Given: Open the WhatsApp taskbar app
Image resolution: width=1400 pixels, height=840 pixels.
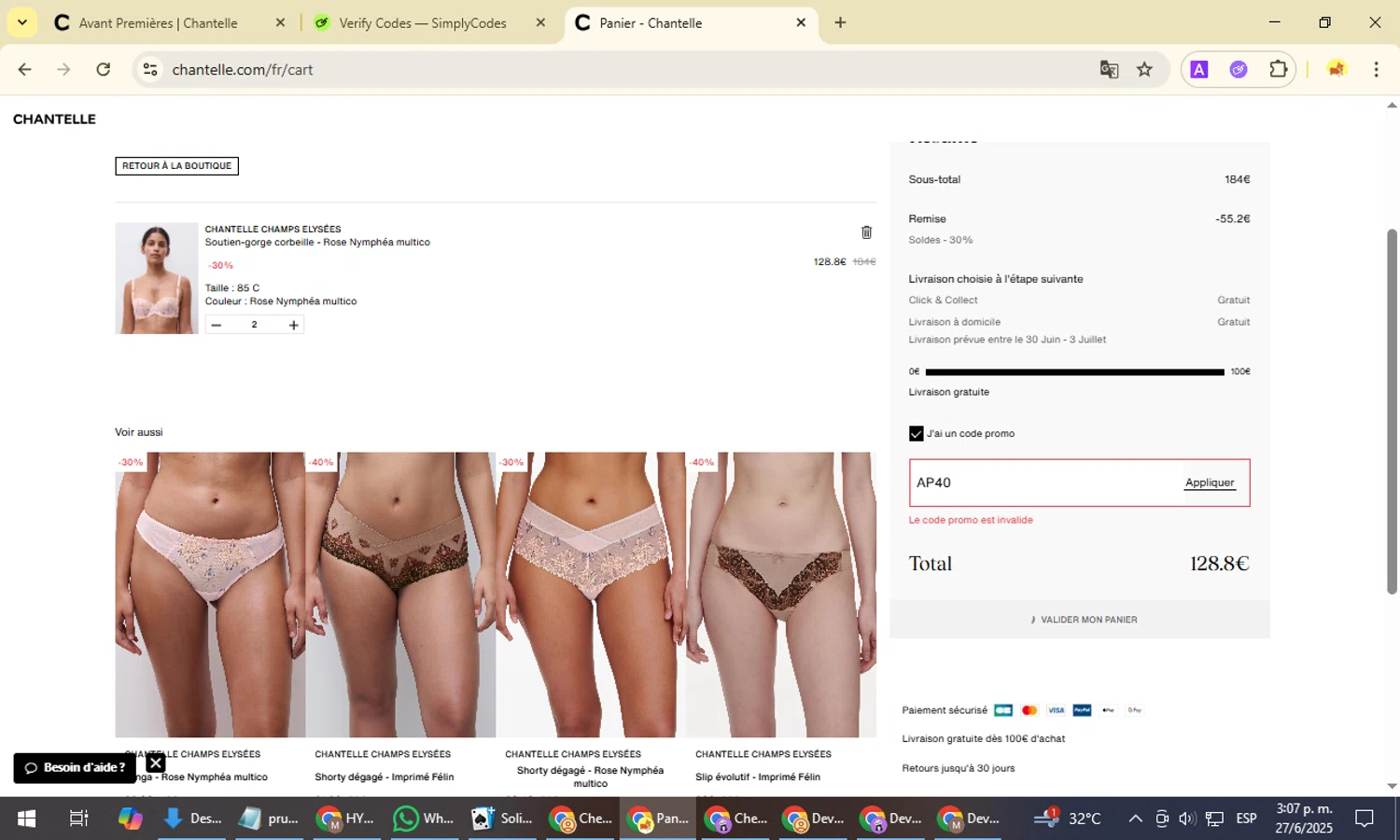Looking at the screenshot, I should point(425,819).
